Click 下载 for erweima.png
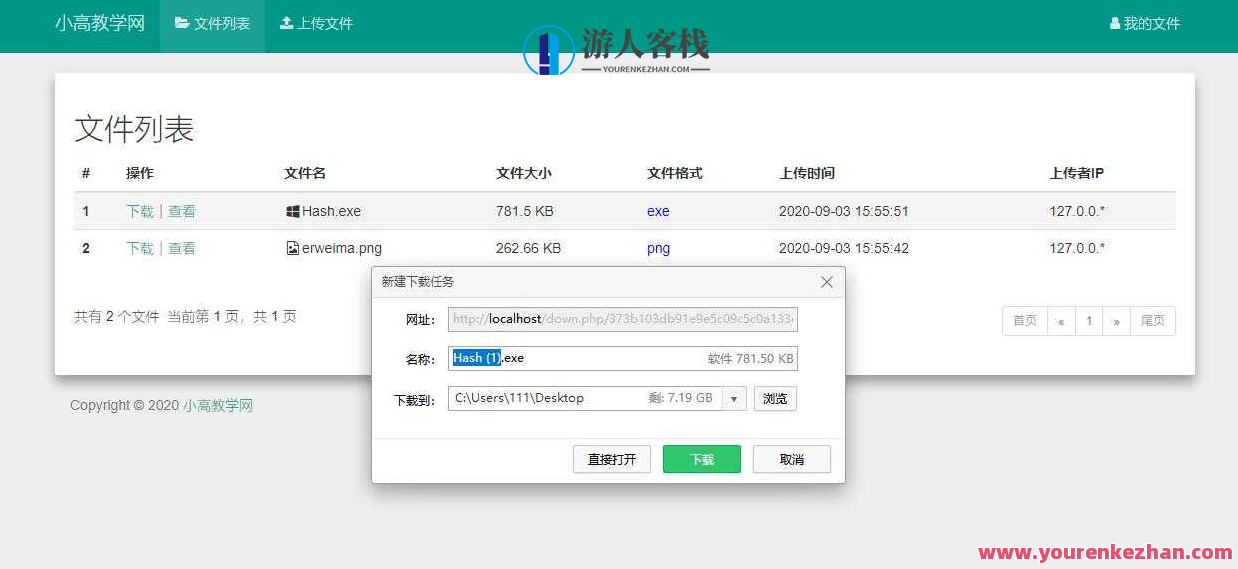The height and width of the screenshot is (569, 1238). point(140,248)
